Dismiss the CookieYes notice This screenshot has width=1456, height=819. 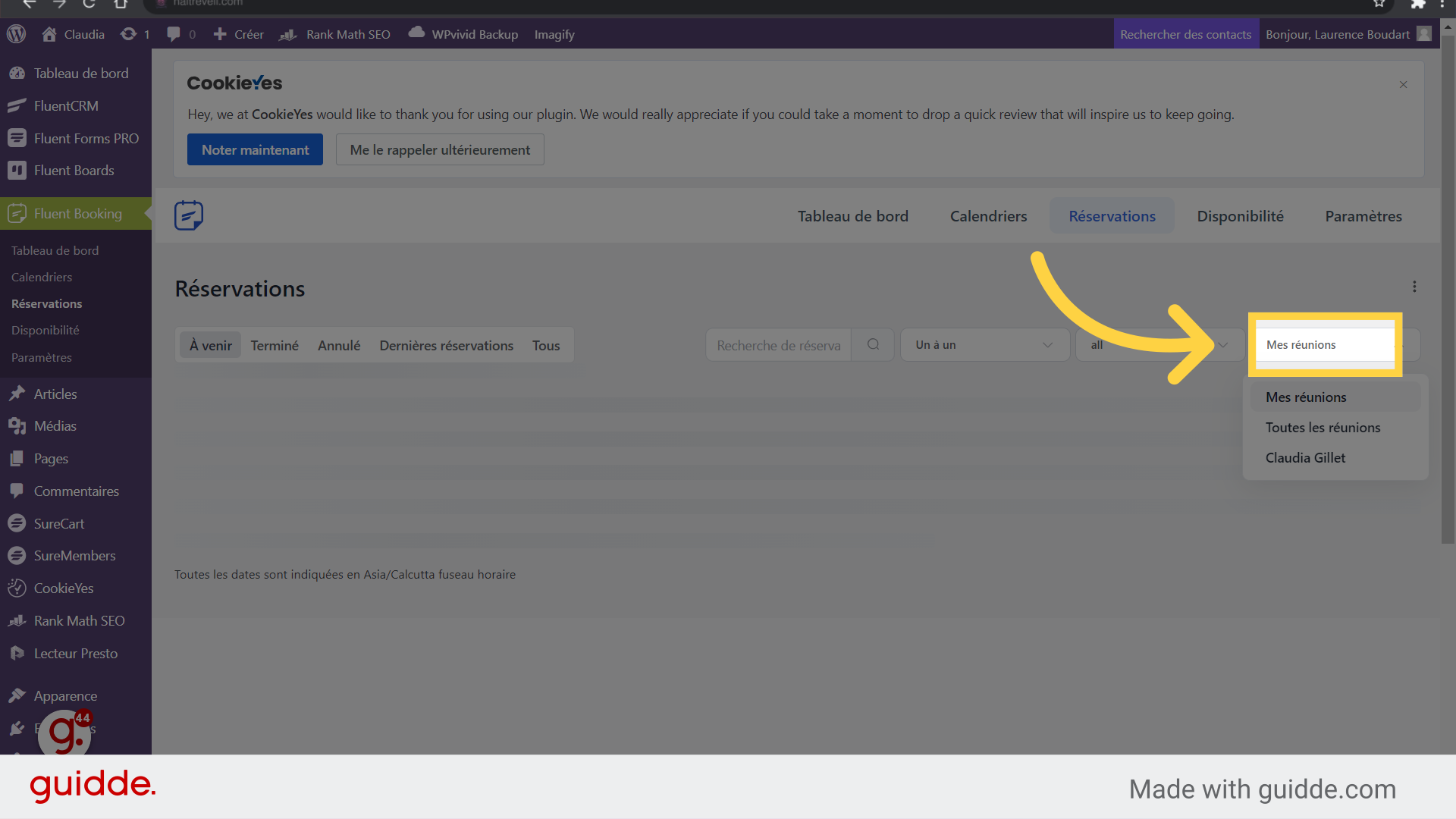tap(1403, 85)
